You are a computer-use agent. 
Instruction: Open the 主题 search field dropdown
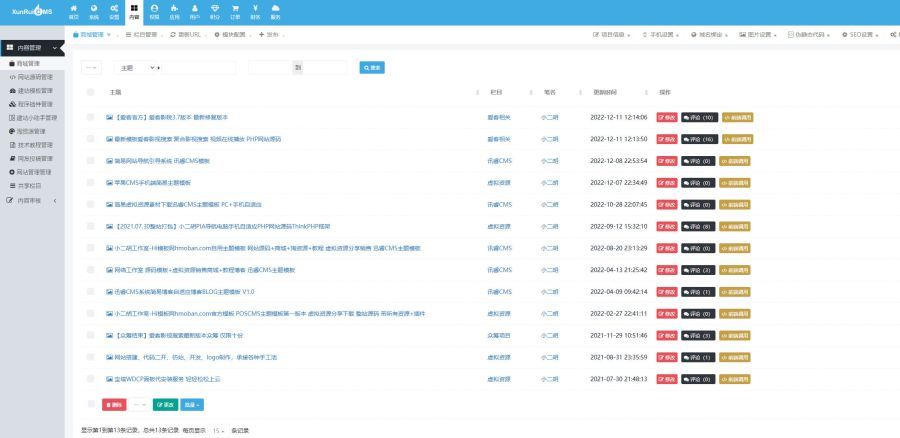137,68
